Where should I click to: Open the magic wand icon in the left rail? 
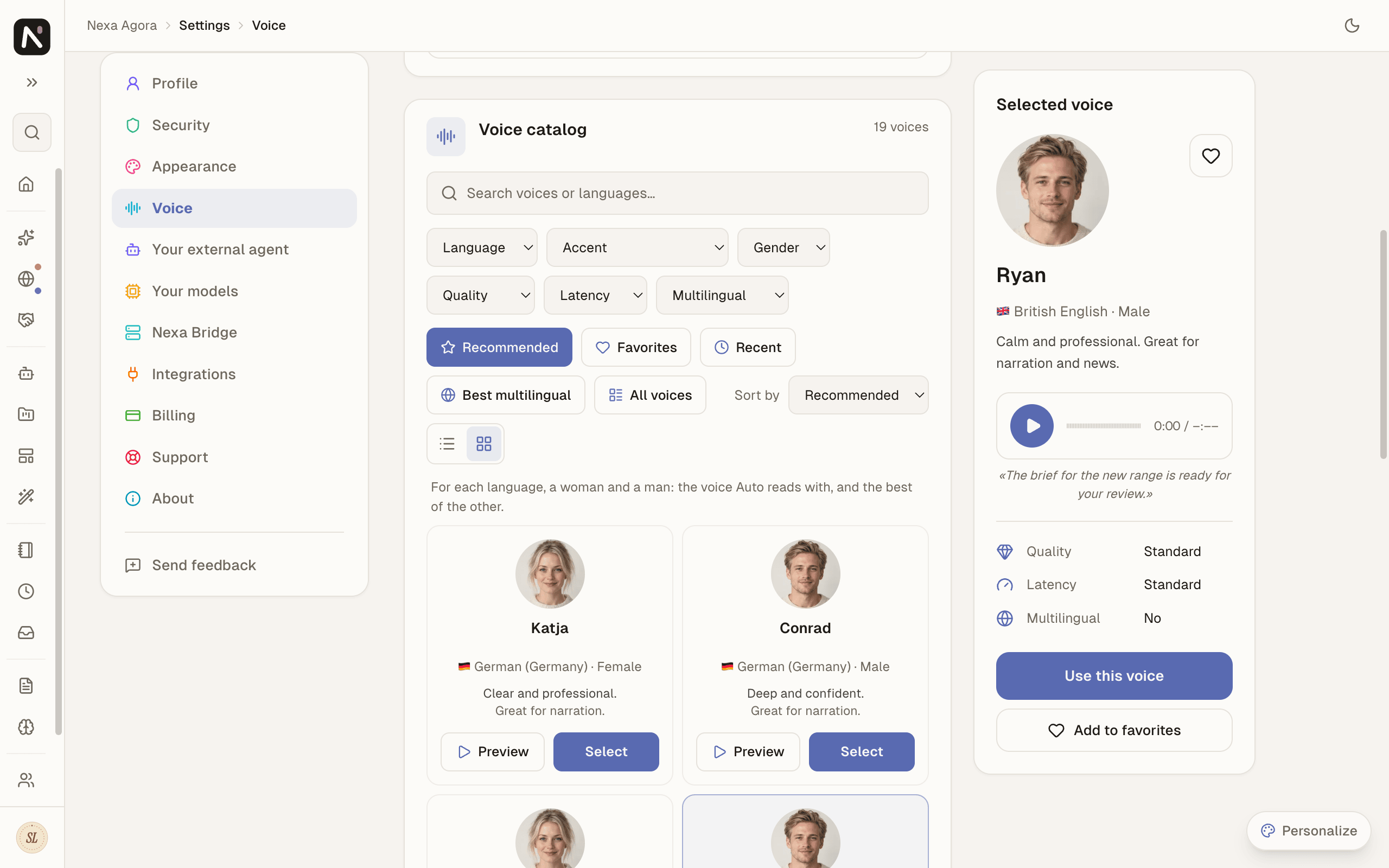27,496
